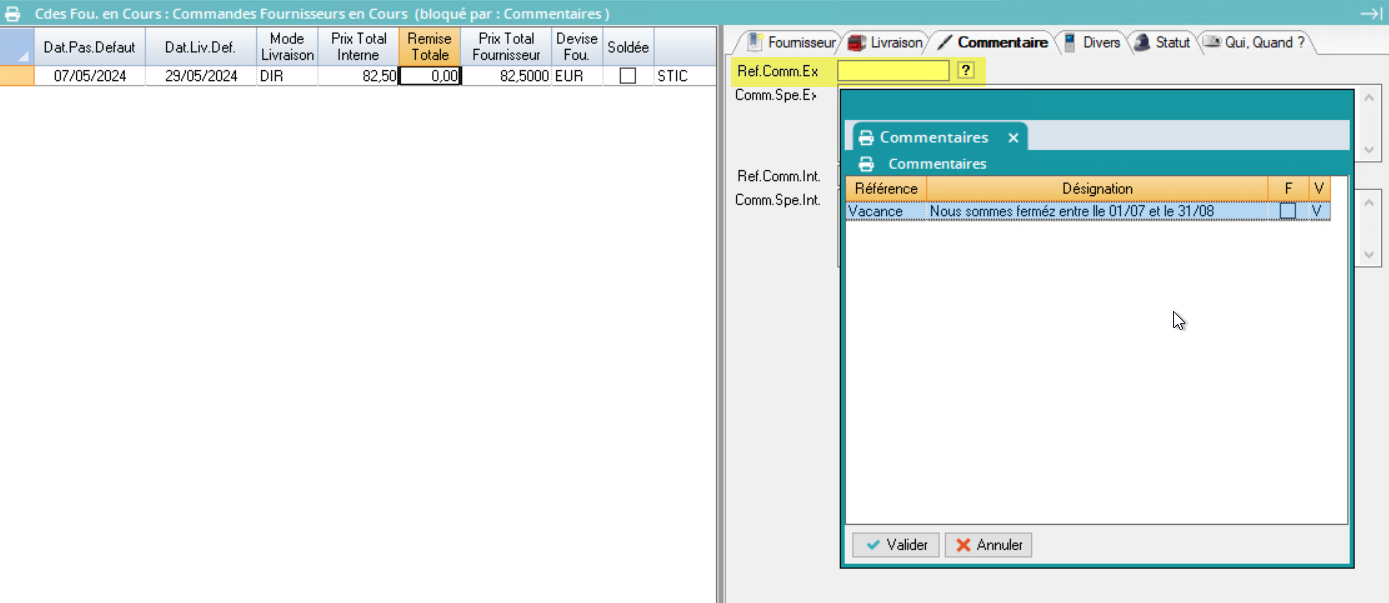Open the Fournisseur tab
The height and width of the screenshot is (603, 1389).
click(x=791, y=43)
